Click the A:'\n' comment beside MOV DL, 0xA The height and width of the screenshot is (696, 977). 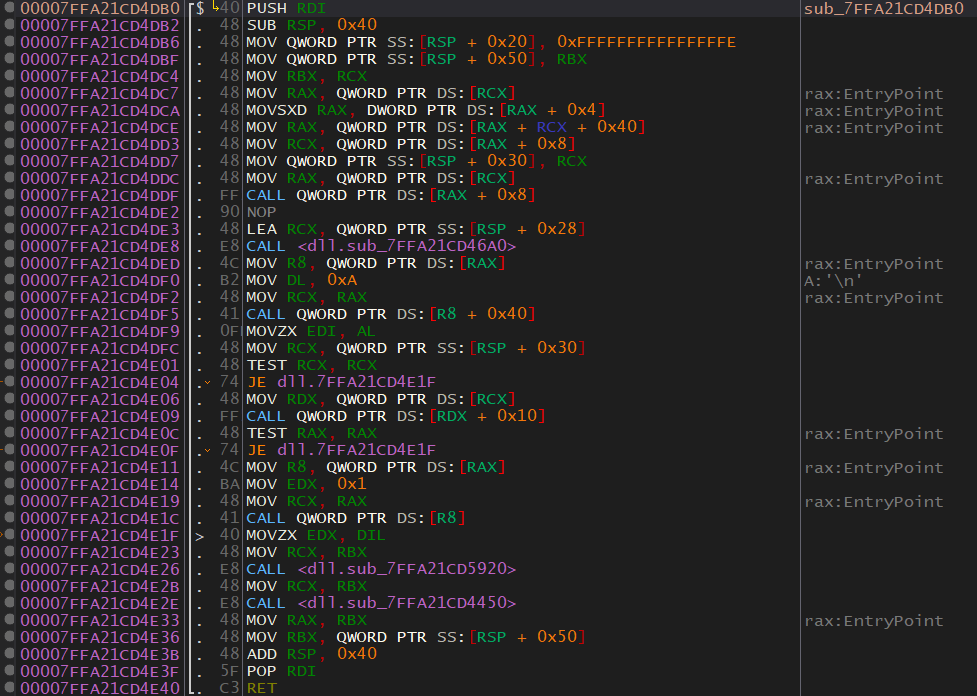831,281
